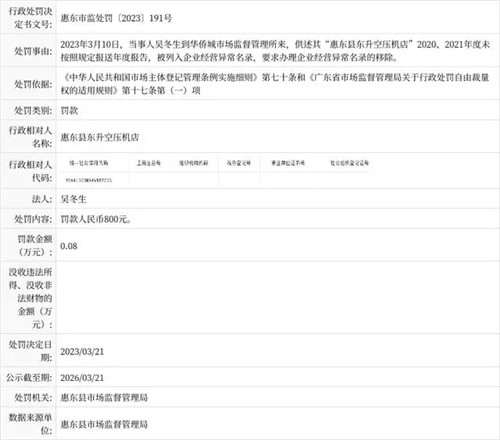Click the 事业单位证书号 column header
The height and width of the screenshot is (440, 500).
coord(288,163)
